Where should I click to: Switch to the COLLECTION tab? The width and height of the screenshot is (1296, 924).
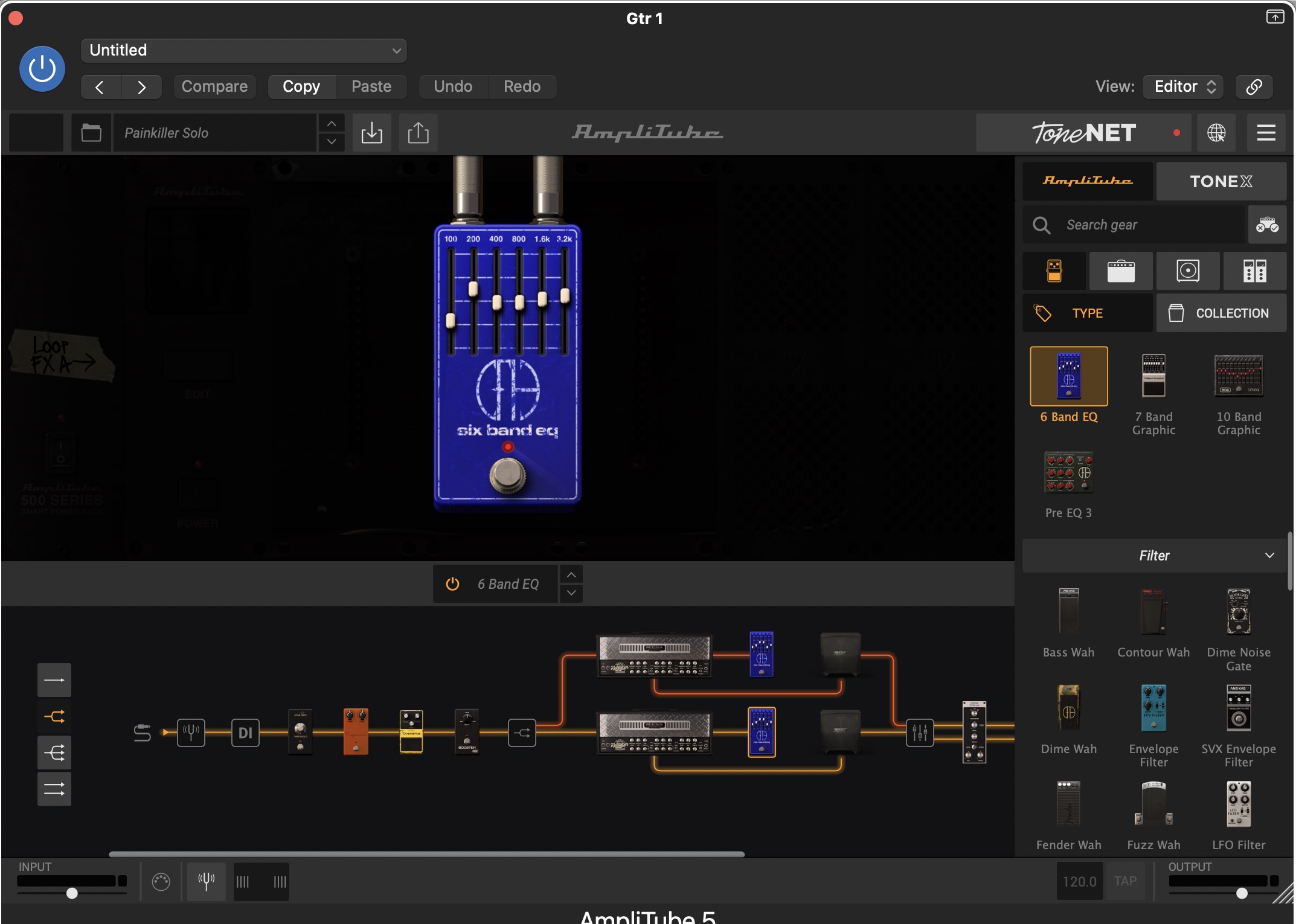pyautogui.click(x=1221, y=313)
